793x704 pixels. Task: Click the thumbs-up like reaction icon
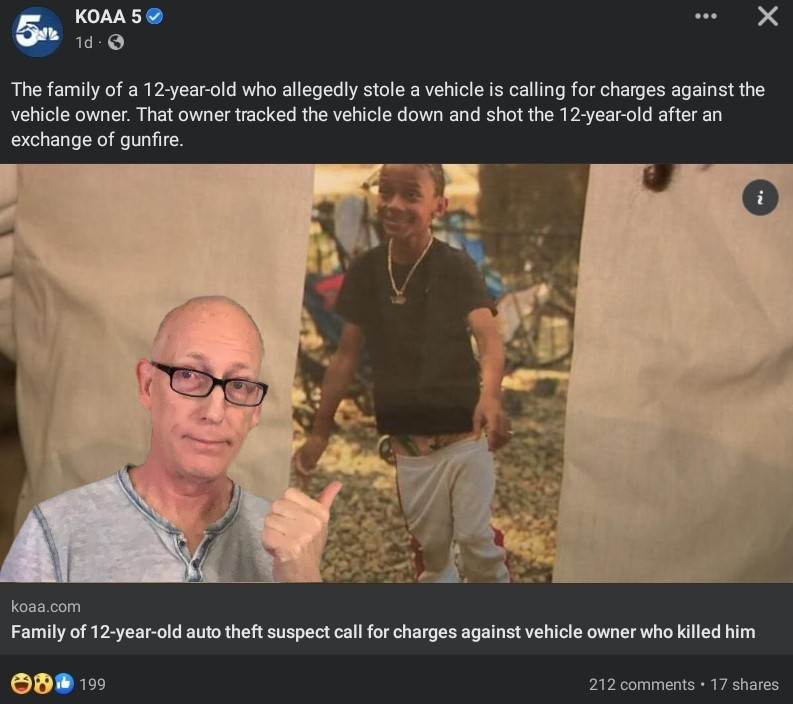(x=64, y=684)
